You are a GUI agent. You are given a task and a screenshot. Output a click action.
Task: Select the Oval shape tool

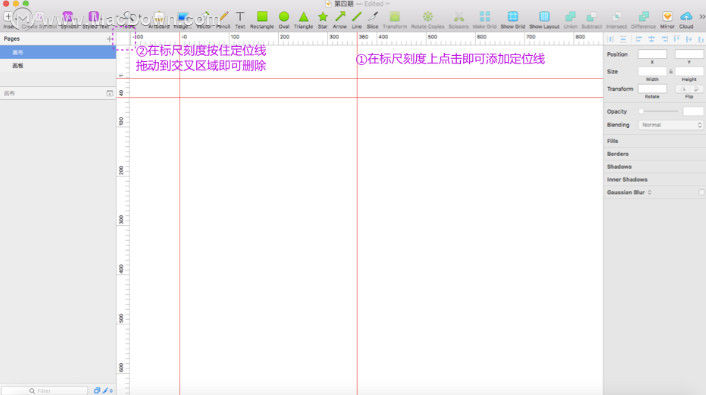tap(284, 20)
